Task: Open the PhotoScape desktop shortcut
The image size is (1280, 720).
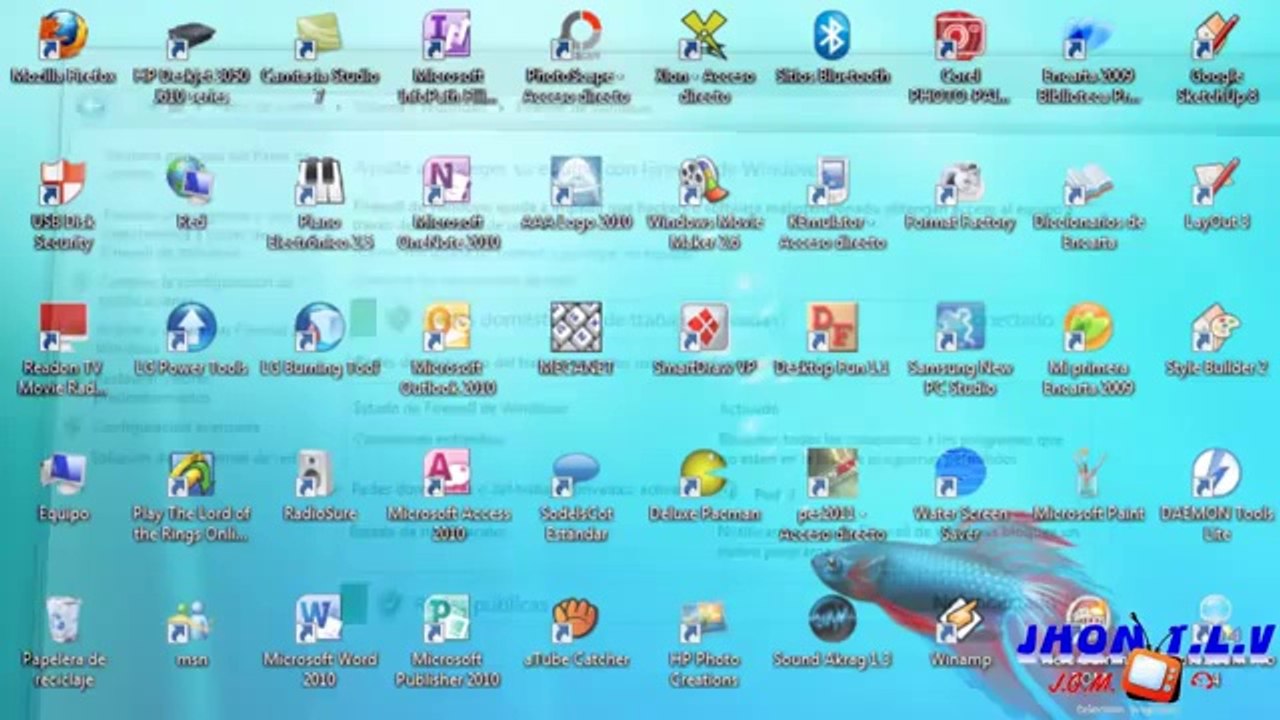Action: click(x=576, y=35)
